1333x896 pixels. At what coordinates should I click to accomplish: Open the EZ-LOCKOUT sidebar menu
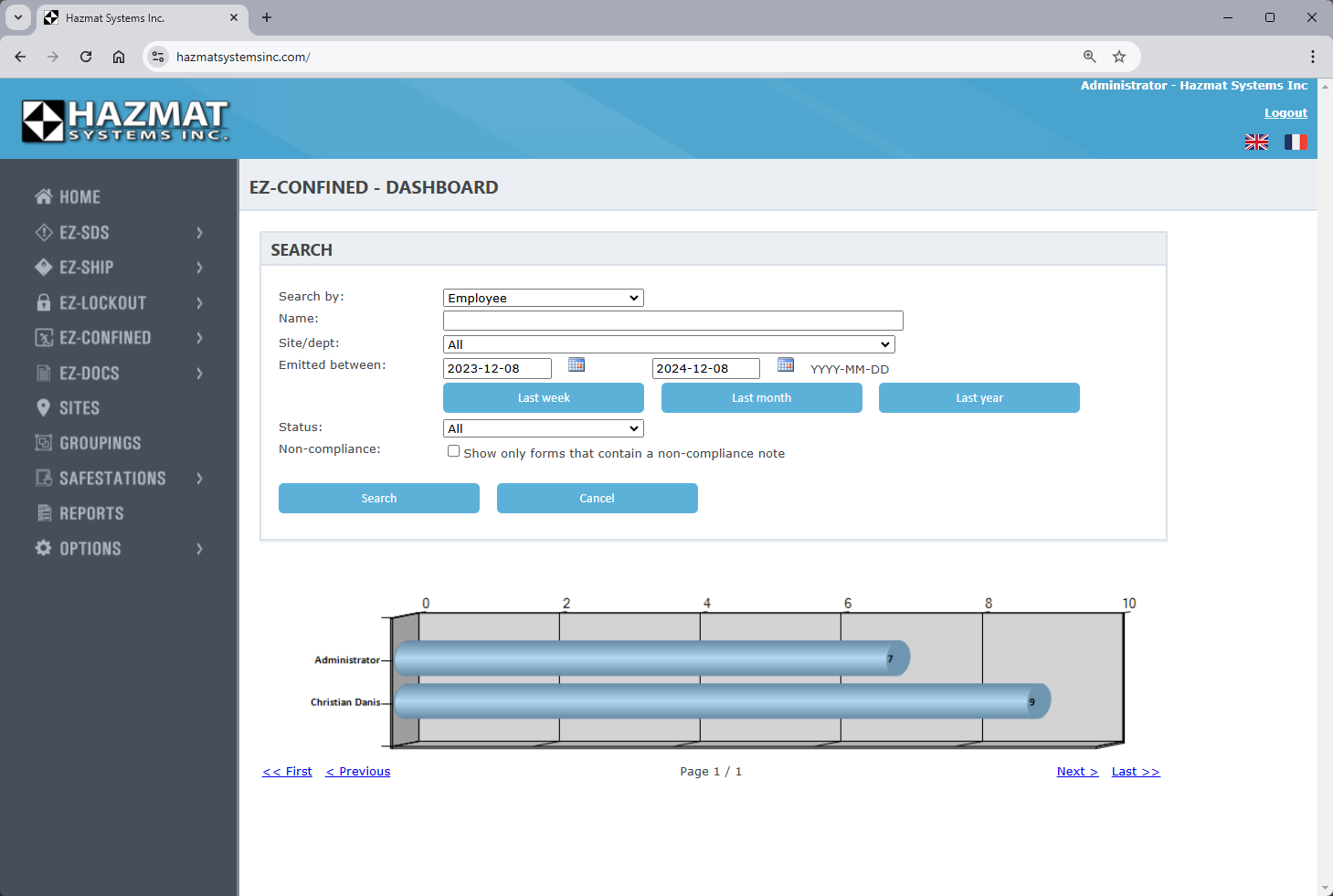[x=102, y=303]
